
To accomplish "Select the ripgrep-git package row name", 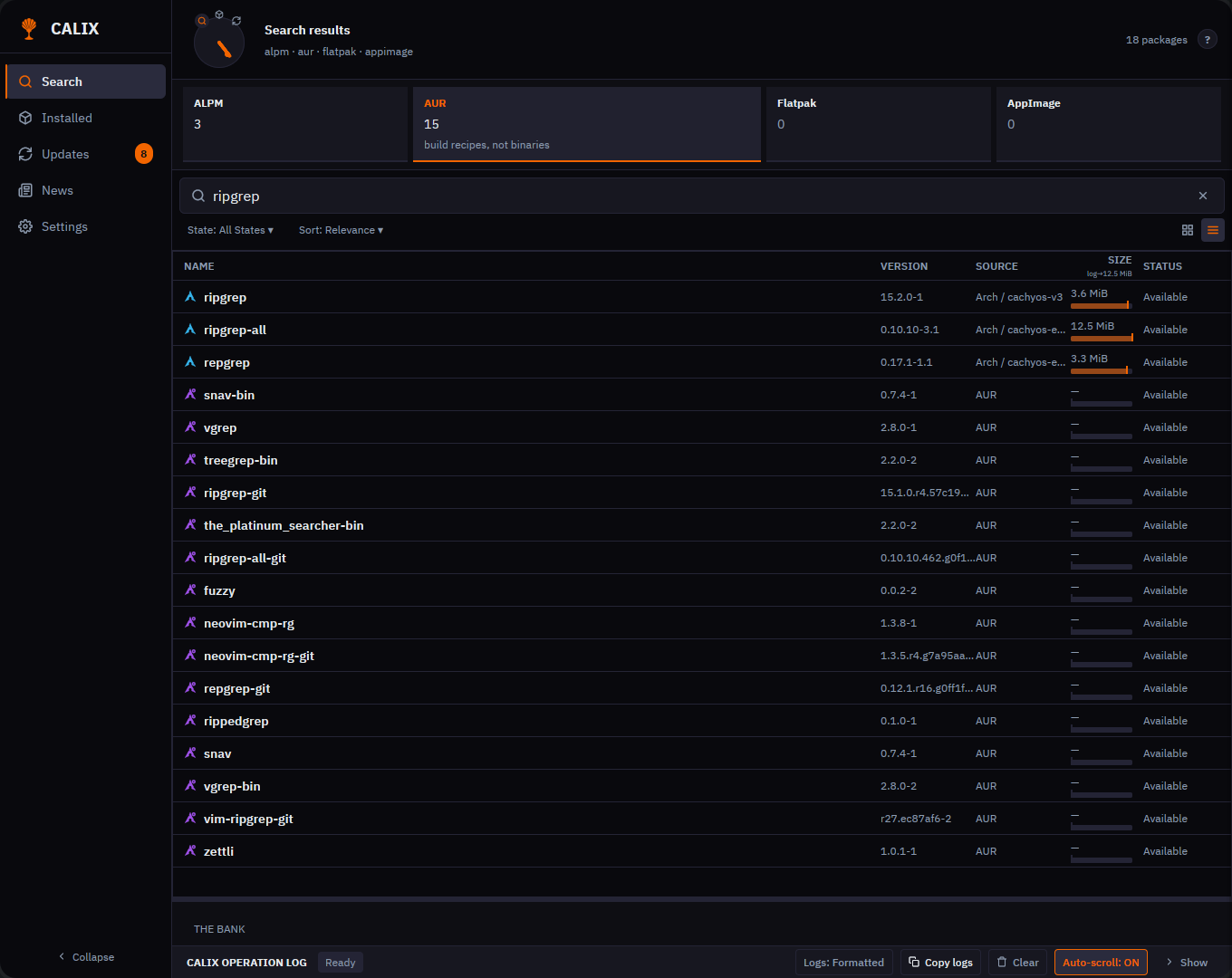I will [x=236, y=493].
